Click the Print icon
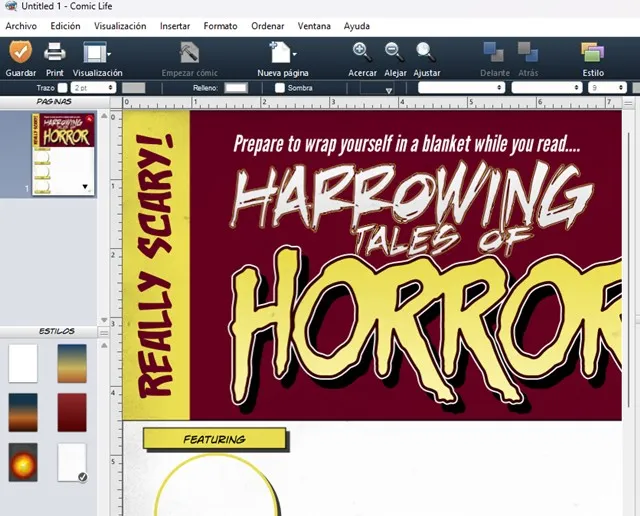 click(x=55, y=52)
